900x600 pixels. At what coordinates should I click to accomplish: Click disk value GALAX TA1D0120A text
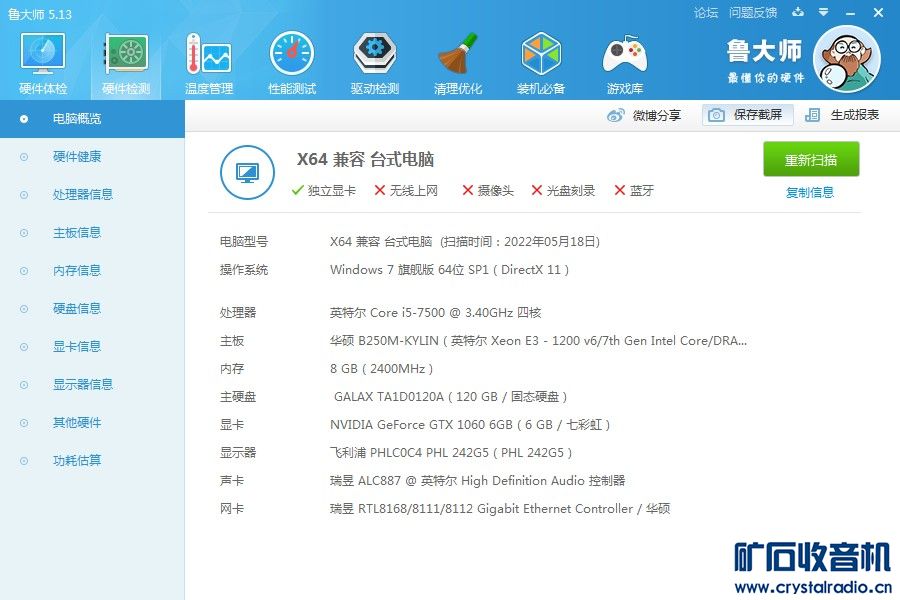pos(451,397)
